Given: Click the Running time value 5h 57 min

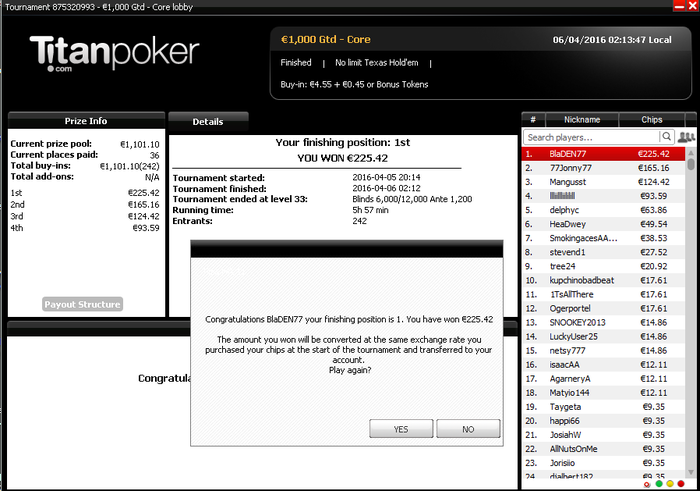Looking at the screenshot, I should click(x=371, y=210).
